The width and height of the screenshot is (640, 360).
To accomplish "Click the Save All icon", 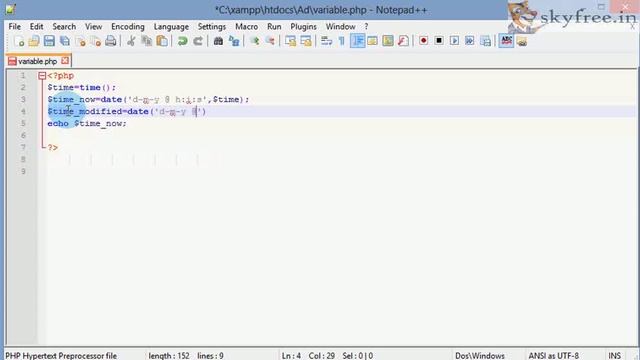I will tap(64, 41).
